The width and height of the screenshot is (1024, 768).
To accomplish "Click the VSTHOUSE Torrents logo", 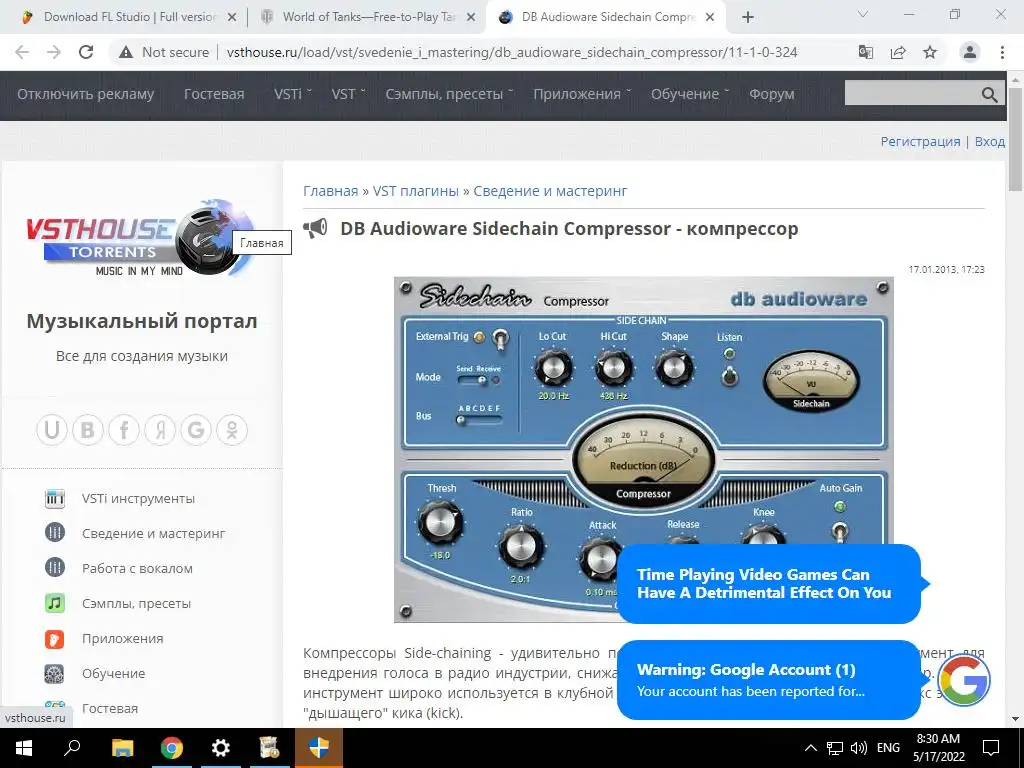I will pos(139,236).
